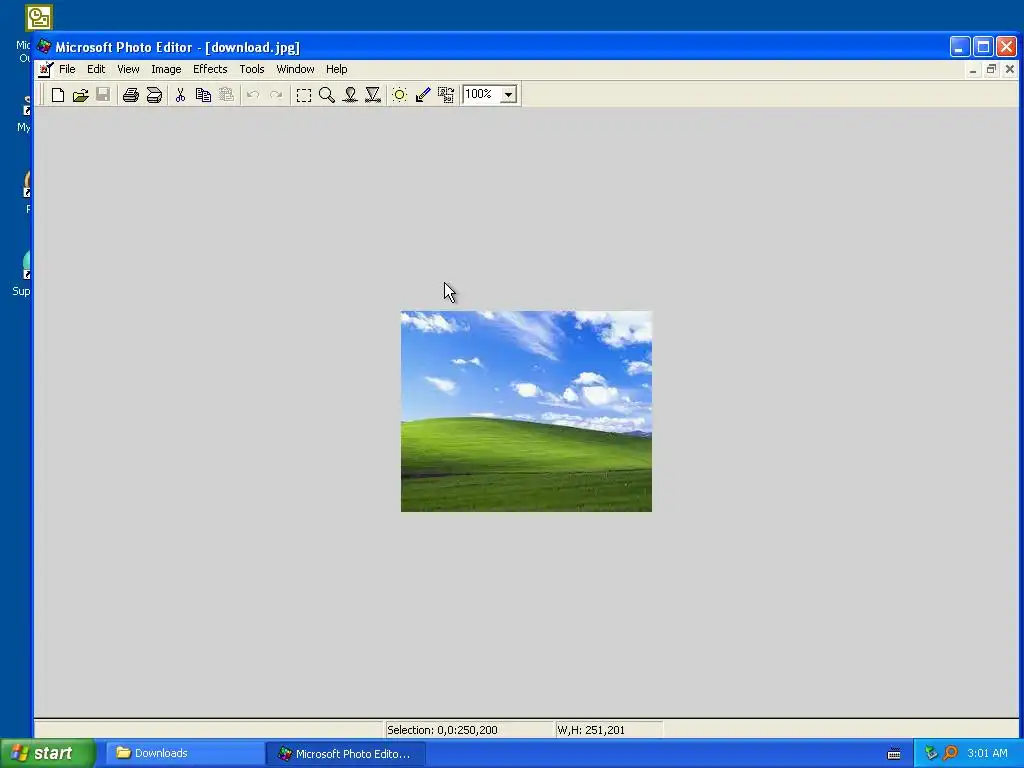Screen dimensions: 1024x768
Task: Open the Window menu
Action: 295,69
